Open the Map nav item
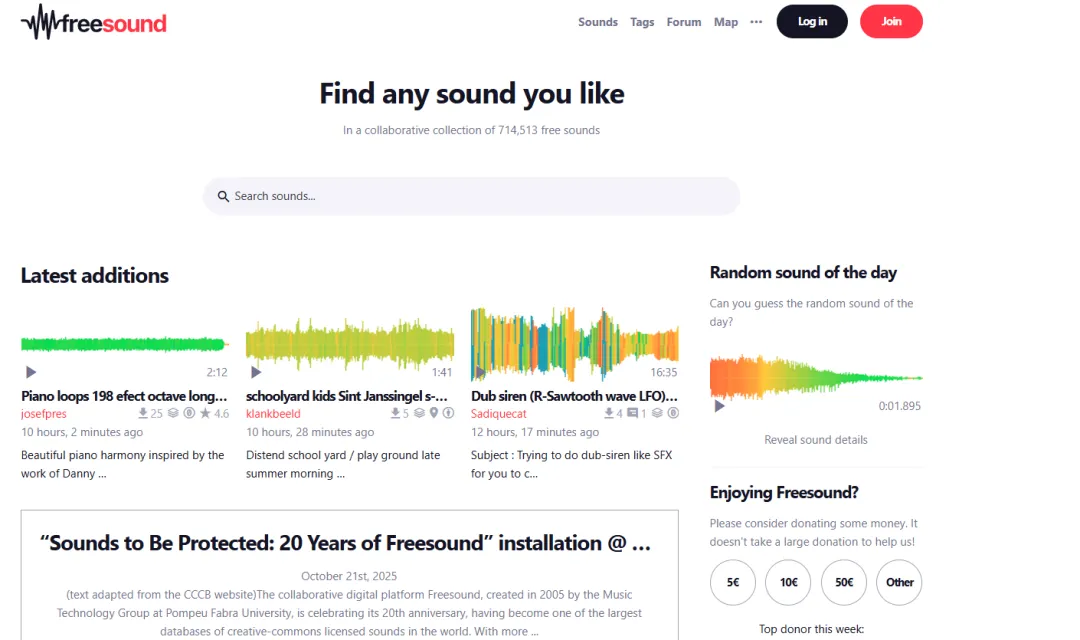 click(726, 22)
